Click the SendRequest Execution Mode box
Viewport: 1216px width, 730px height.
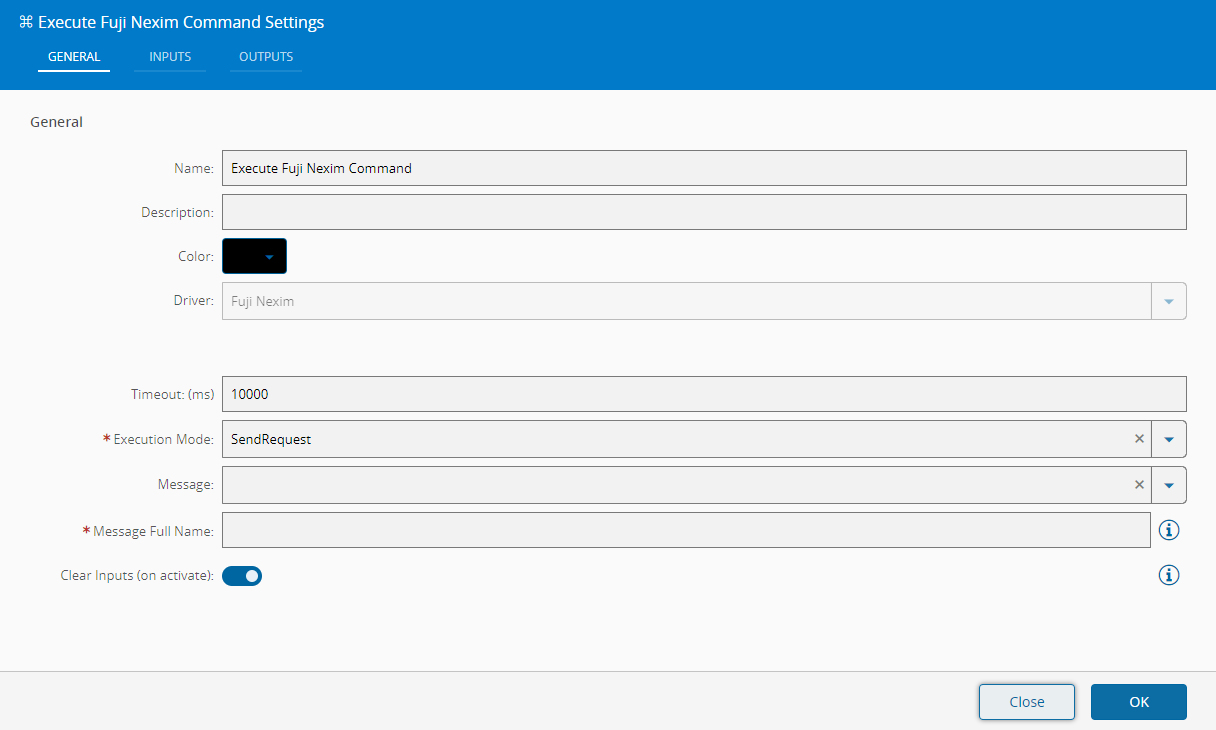(675, 439)
